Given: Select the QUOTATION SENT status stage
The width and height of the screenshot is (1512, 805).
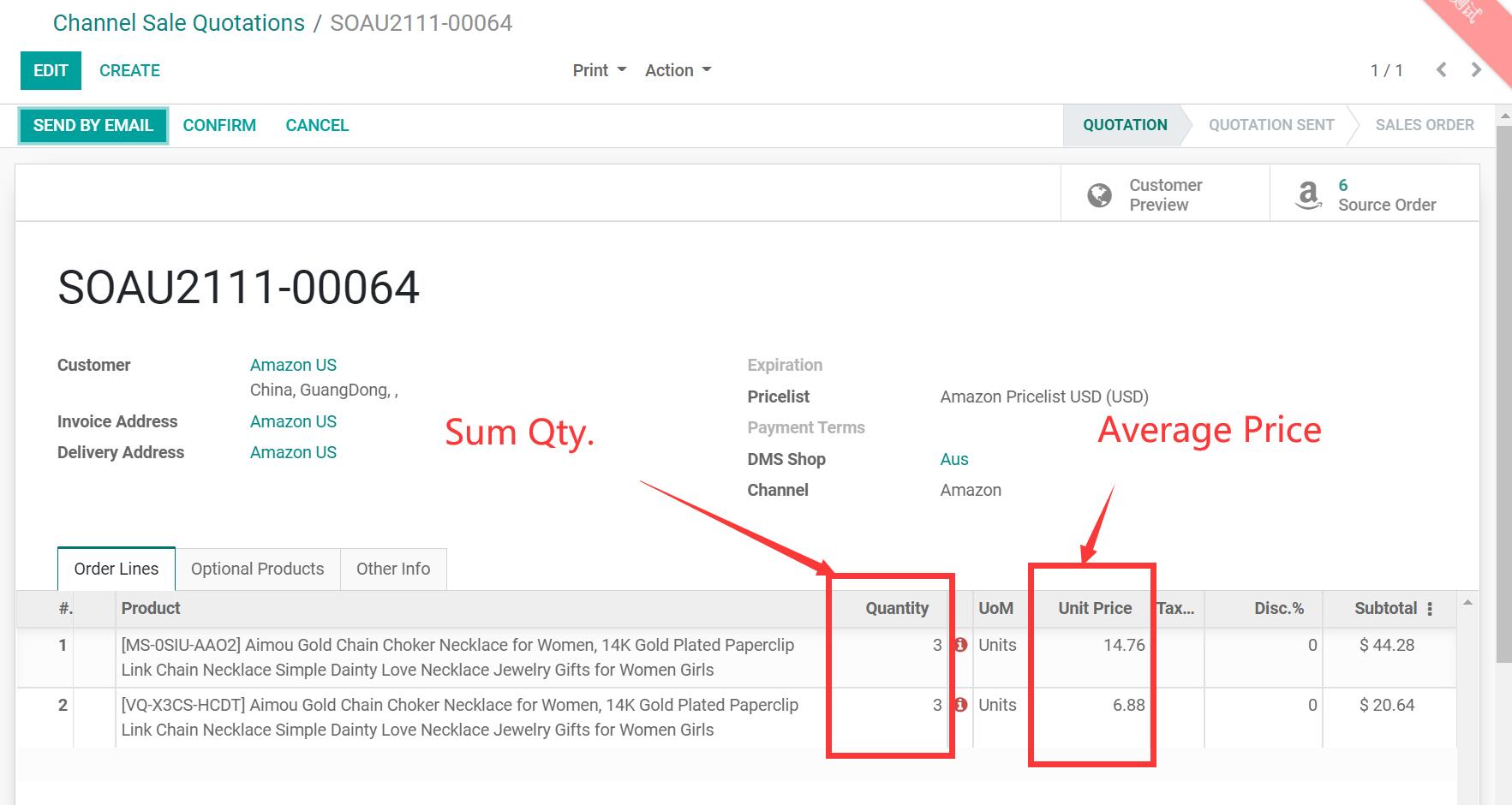Looking at the screenshot, I should click(1271, 125).
